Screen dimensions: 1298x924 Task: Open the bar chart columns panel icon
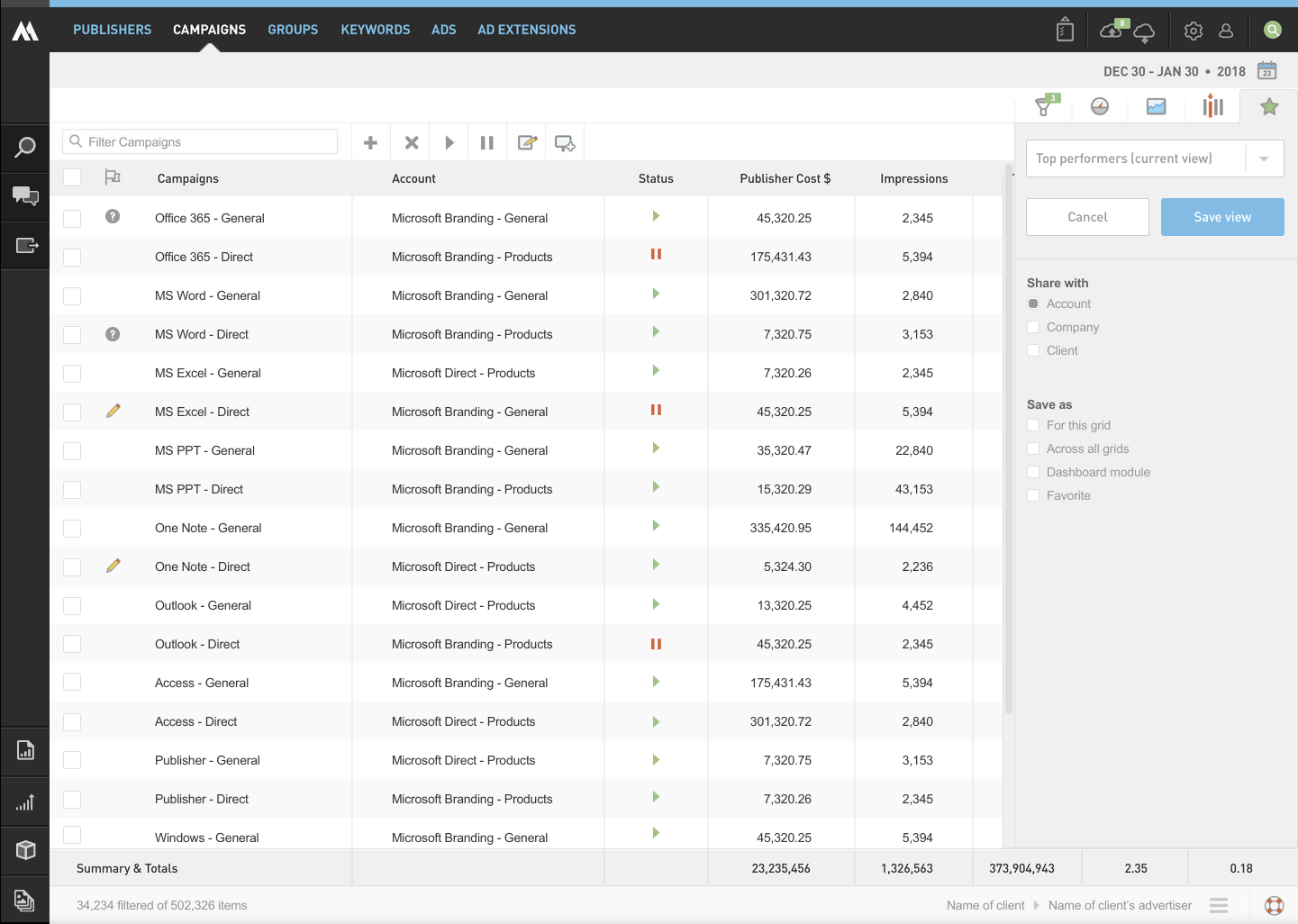click(1213, 106)
